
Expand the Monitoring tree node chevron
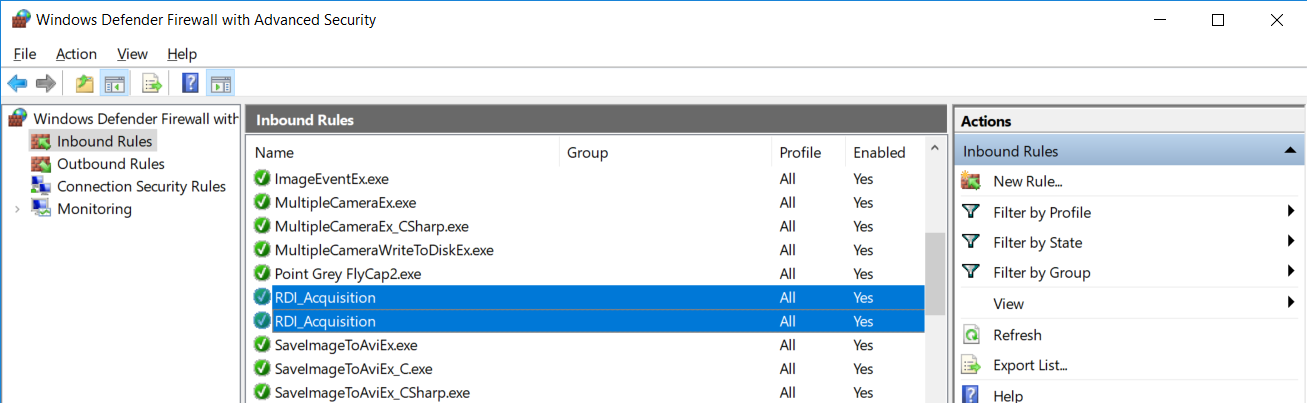coord(17,209)
